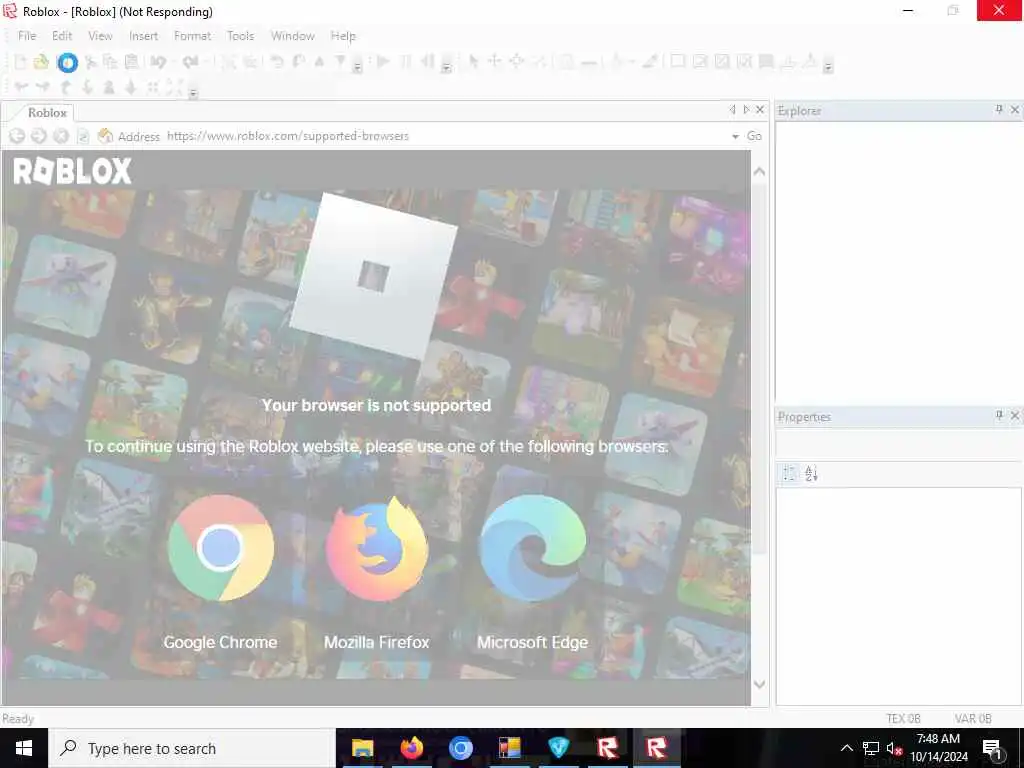The width and height of the screenshot is (1024, 768).
Task: Stop loading the embedded browser page
Action: [x=61, y=136]
